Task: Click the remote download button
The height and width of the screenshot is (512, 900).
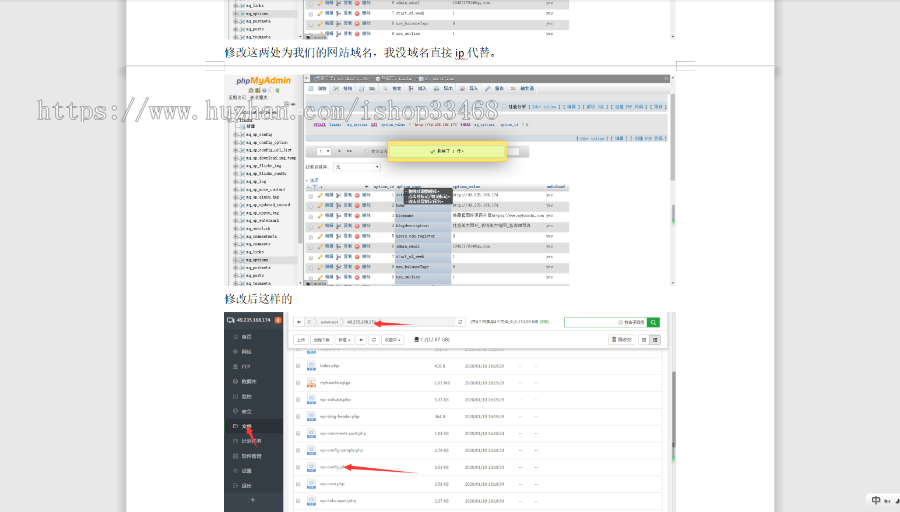Action: click(x=321, y=340)
